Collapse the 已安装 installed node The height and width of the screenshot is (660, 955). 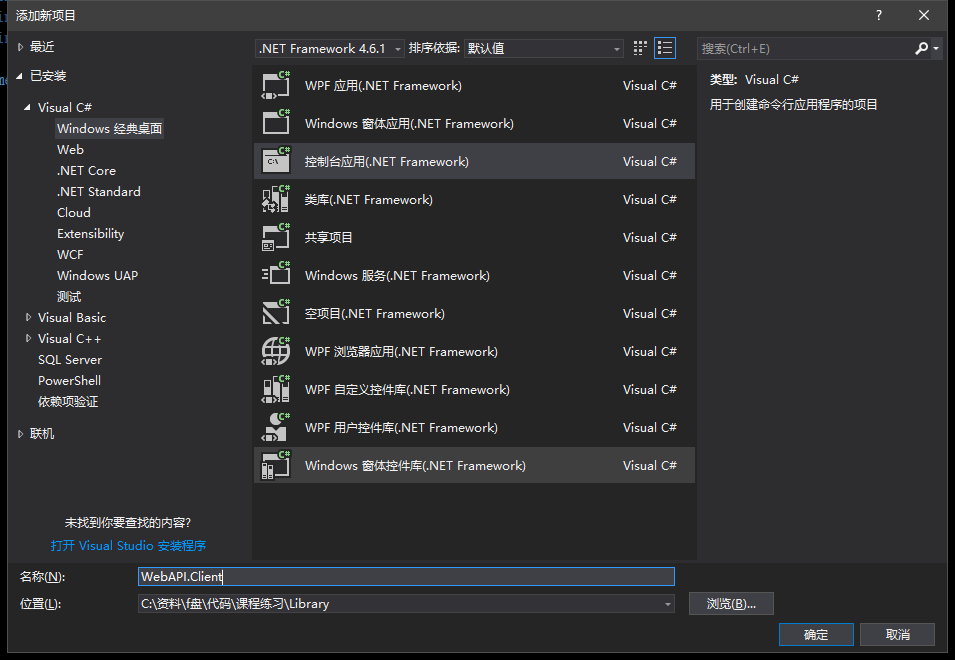tap(19, 76)
